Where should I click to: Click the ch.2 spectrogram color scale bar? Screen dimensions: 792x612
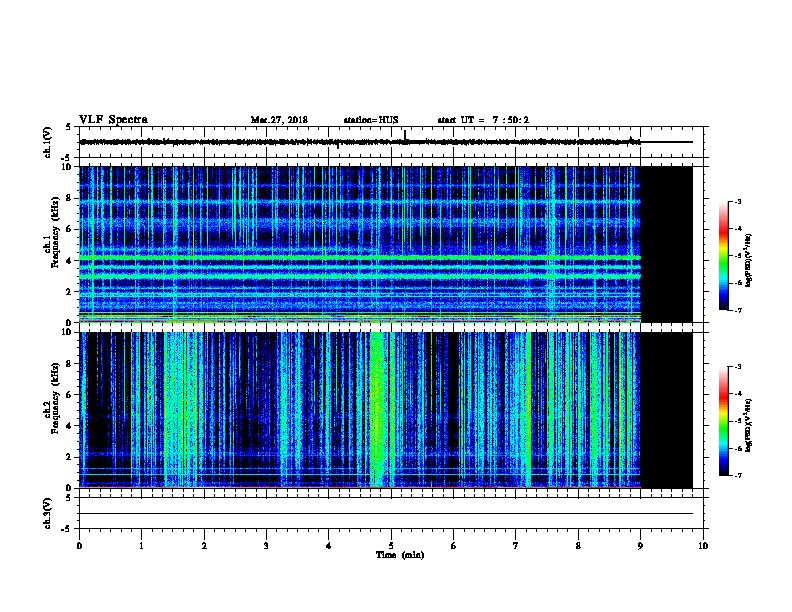[x=724, y=421]
